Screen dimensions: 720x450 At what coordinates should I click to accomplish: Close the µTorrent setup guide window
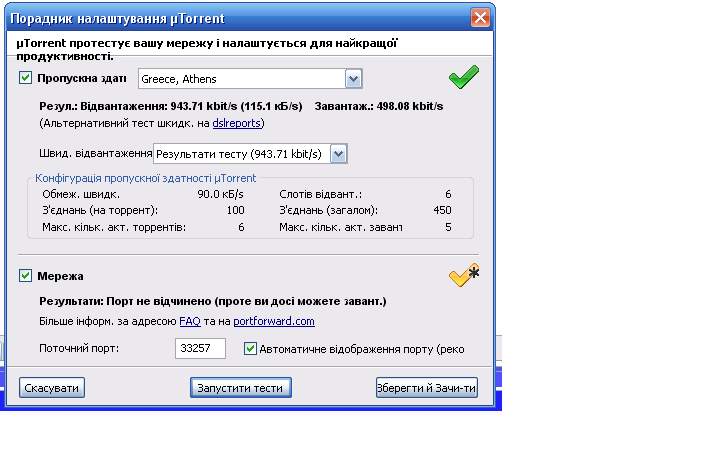[480, 18]
